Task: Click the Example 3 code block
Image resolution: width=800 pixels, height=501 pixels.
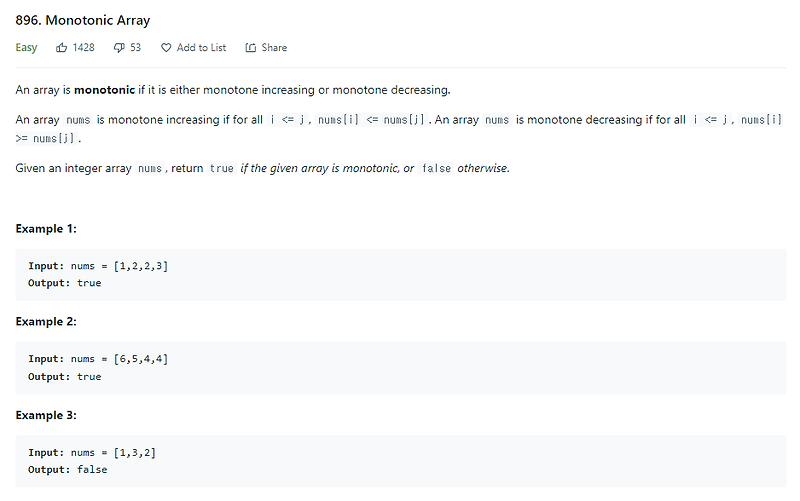Action: 401,461
